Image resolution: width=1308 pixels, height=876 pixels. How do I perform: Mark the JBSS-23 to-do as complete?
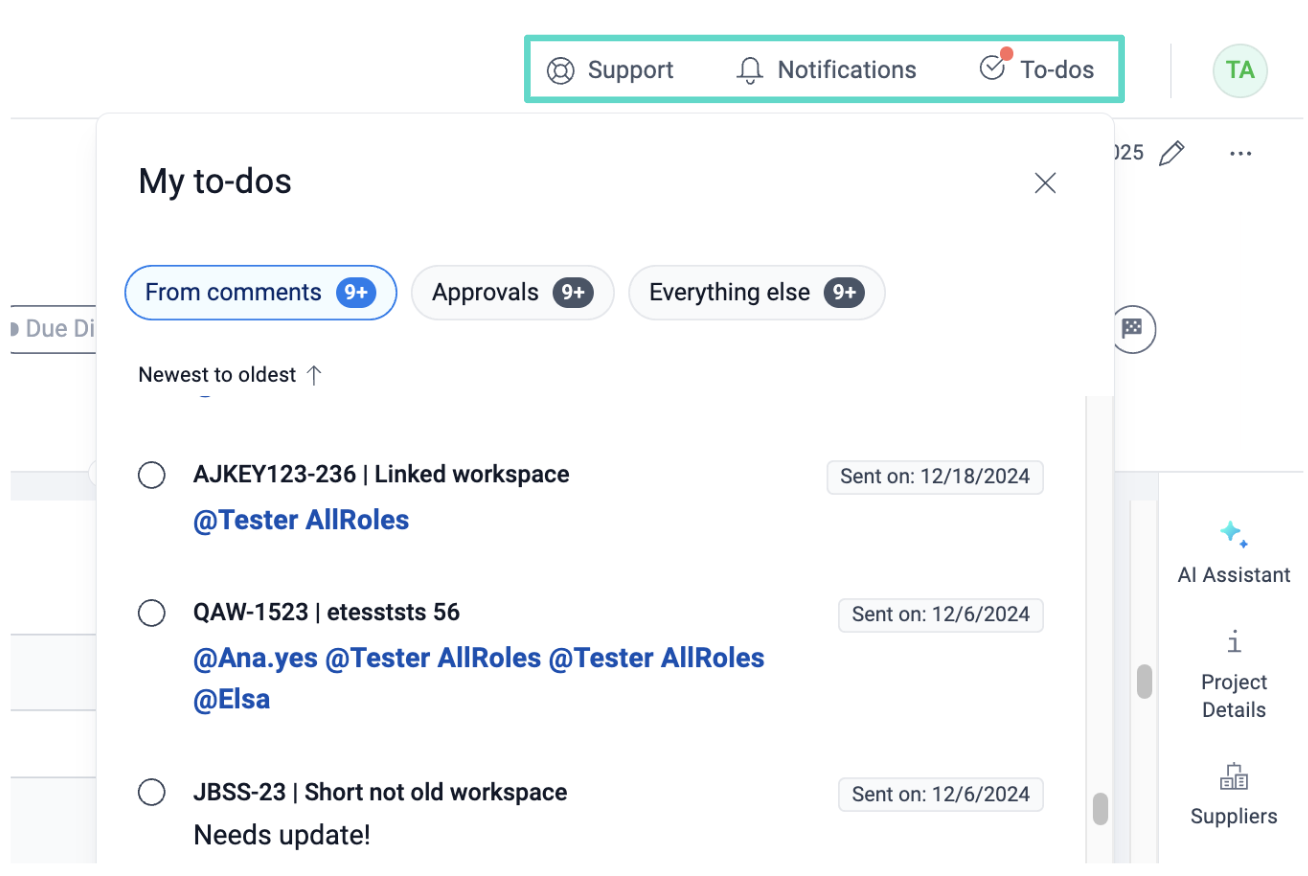click(x=152, y=793)
